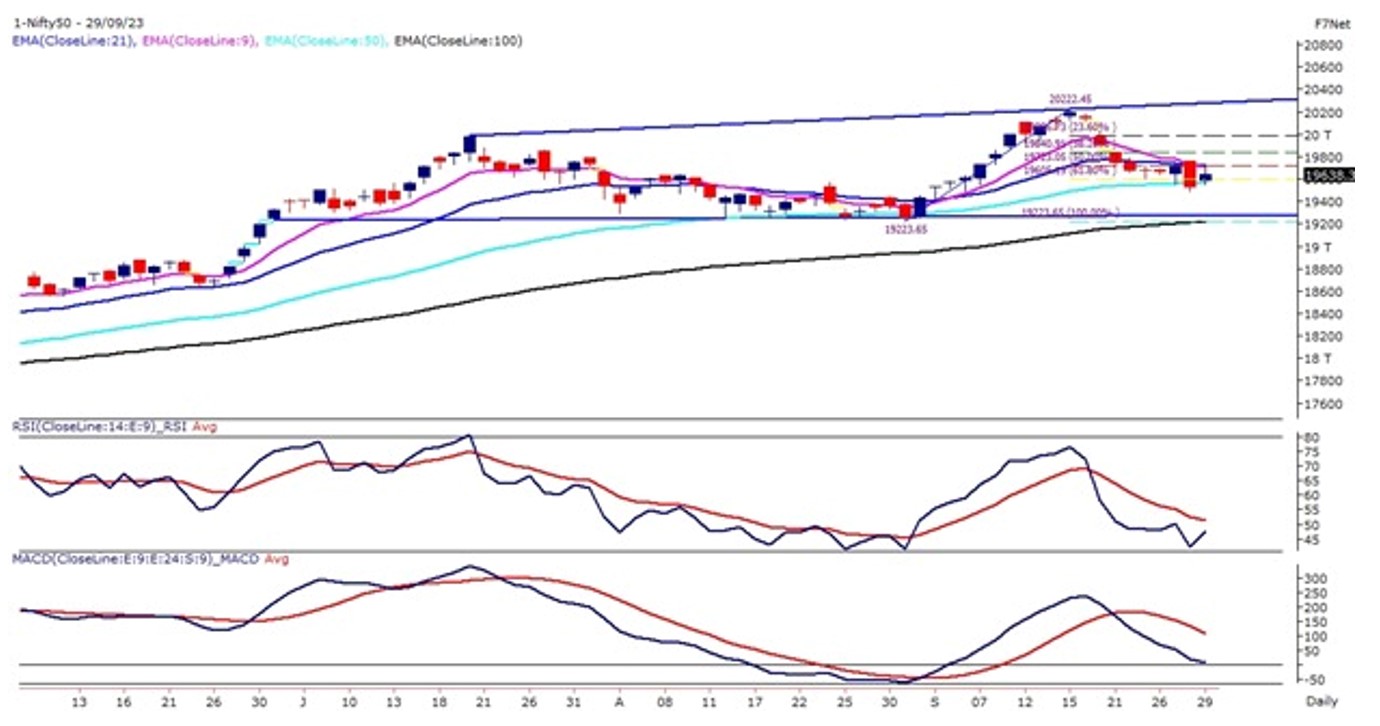Click the Avg label in MACD panel

point(275,559)
